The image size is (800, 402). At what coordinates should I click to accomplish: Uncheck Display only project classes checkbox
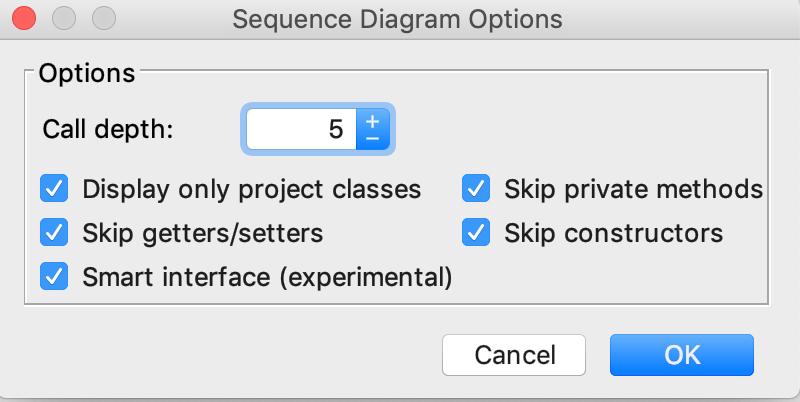54,188
